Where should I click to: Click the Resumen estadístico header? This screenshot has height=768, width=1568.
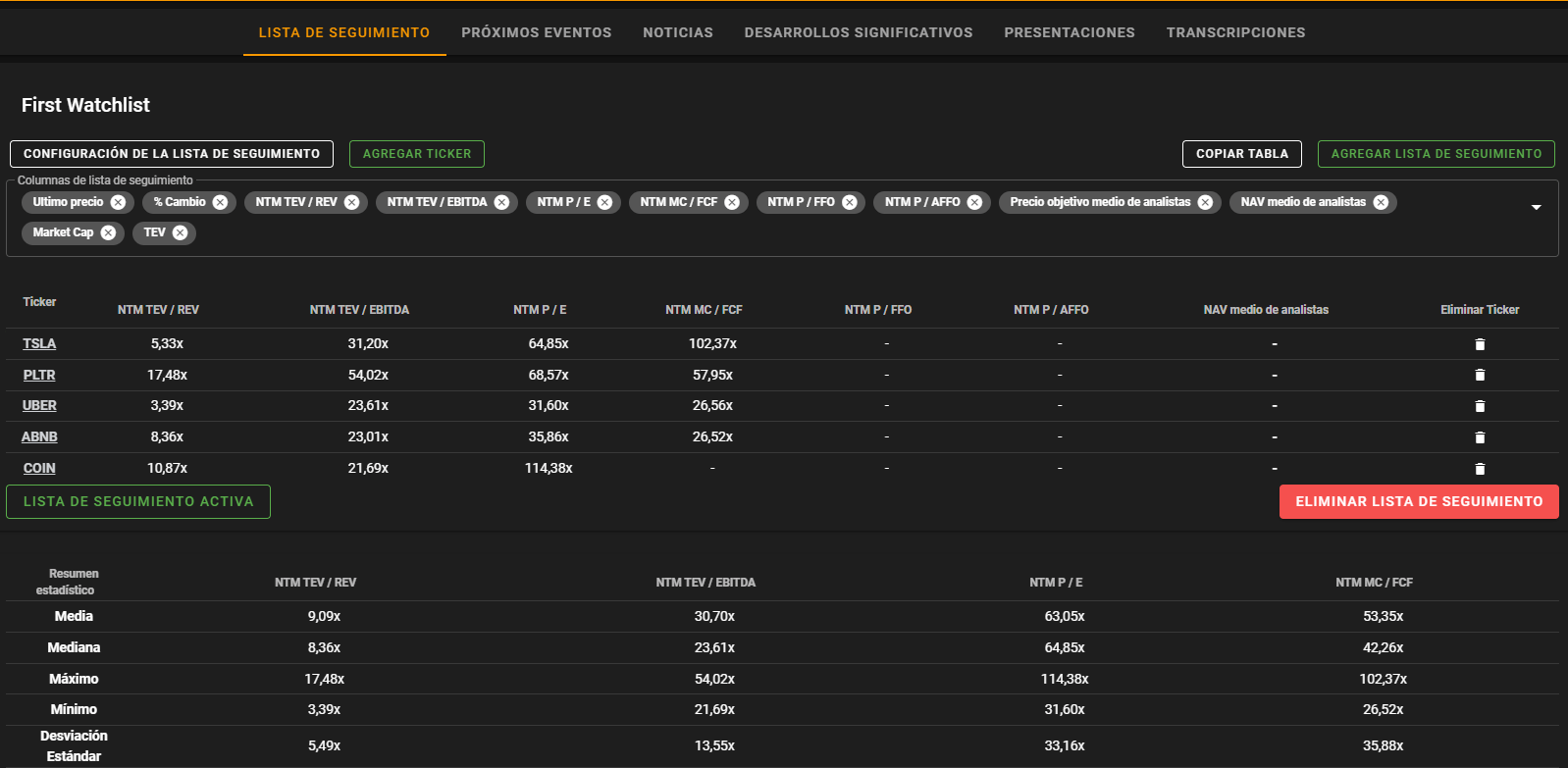pyautogui.click(x=66, y=582)
